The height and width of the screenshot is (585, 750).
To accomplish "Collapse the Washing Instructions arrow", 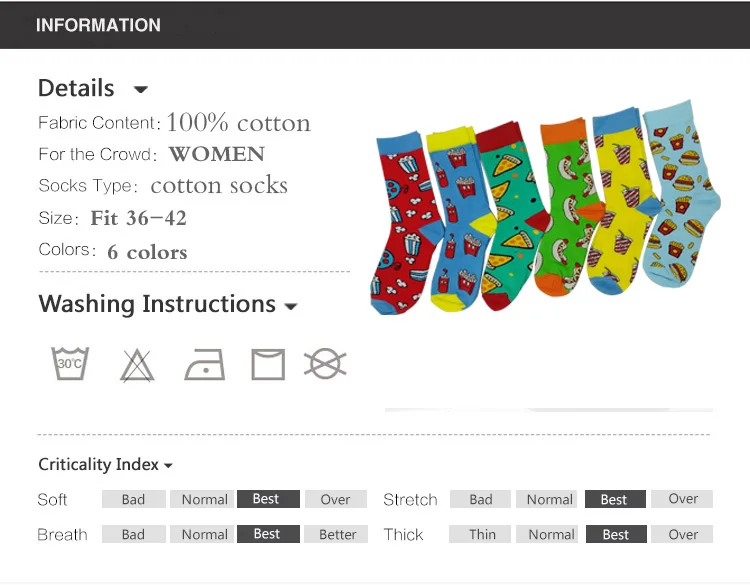I will pyautogui.click(x=291, y=306).
